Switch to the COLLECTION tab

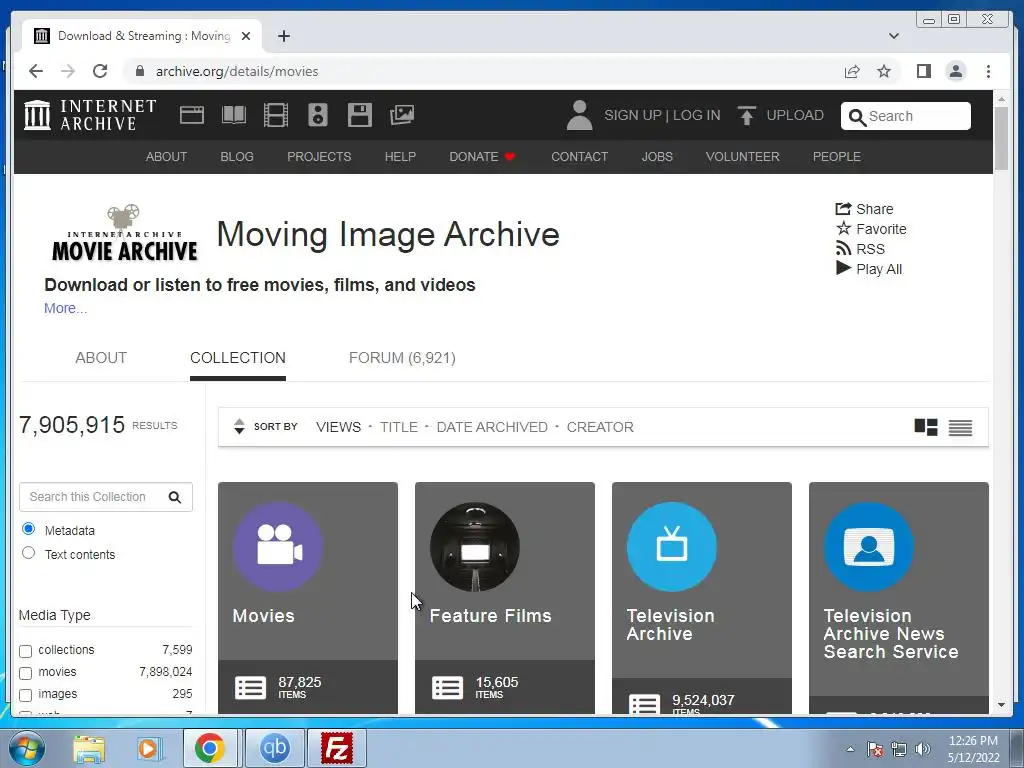pos(238,358)
